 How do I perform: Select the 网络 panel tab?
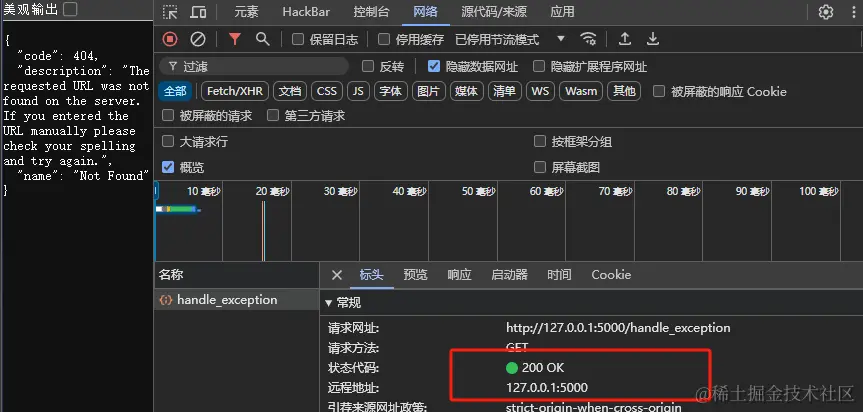pyautogui.click(x=425, y=12)
